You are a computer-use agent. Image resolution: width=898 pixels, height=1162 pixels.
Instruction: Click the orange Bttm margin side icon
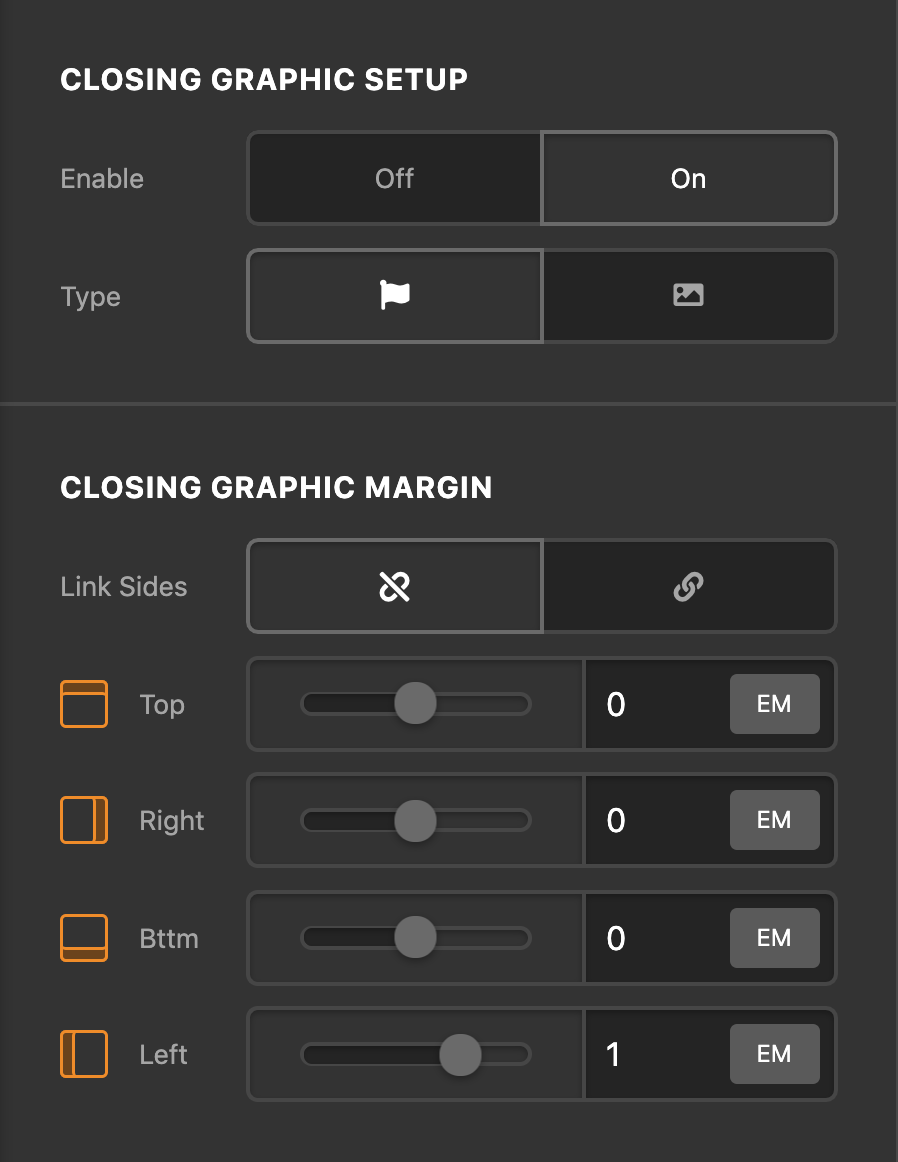[84, 938]
